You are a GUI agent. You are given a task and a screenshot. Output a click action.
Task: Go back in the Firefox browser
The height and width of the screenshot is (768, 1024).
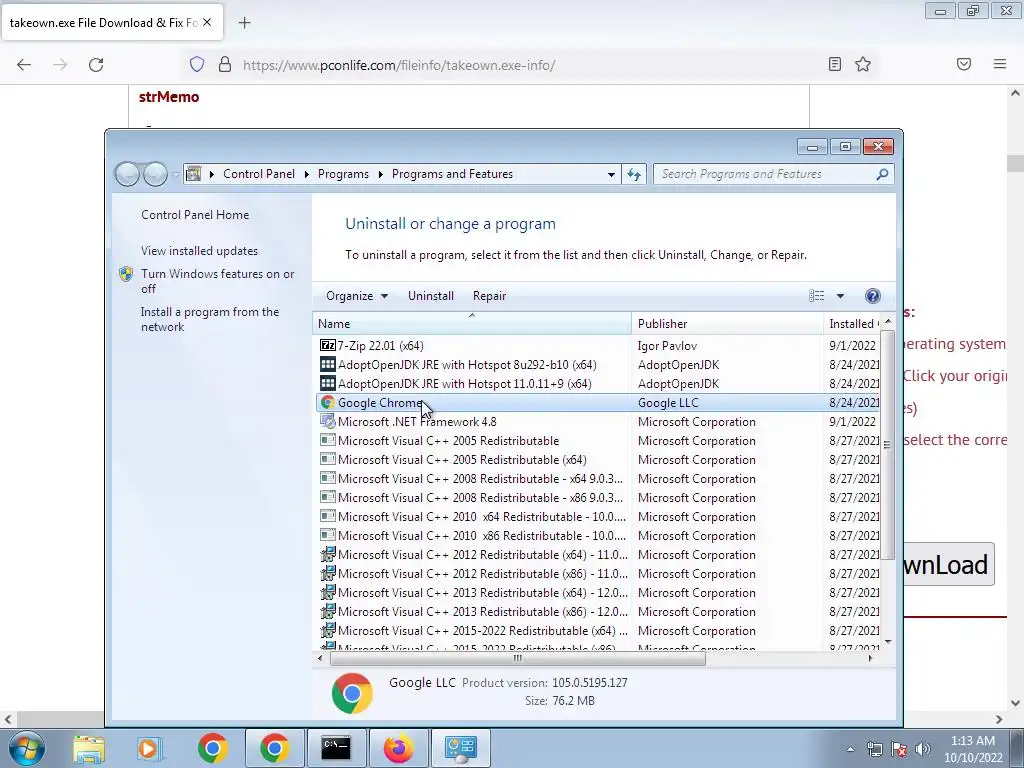[x=24, y=65]
